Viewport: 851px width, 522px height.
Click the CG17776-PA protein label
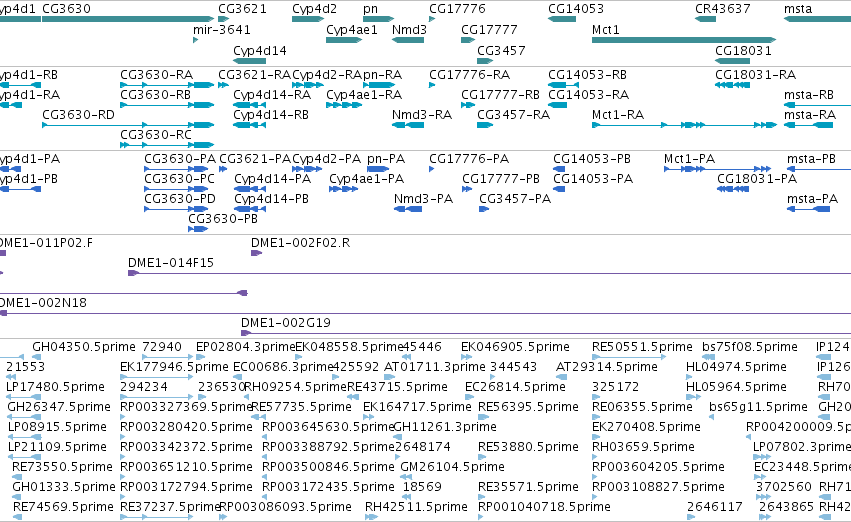click(469, 158)
